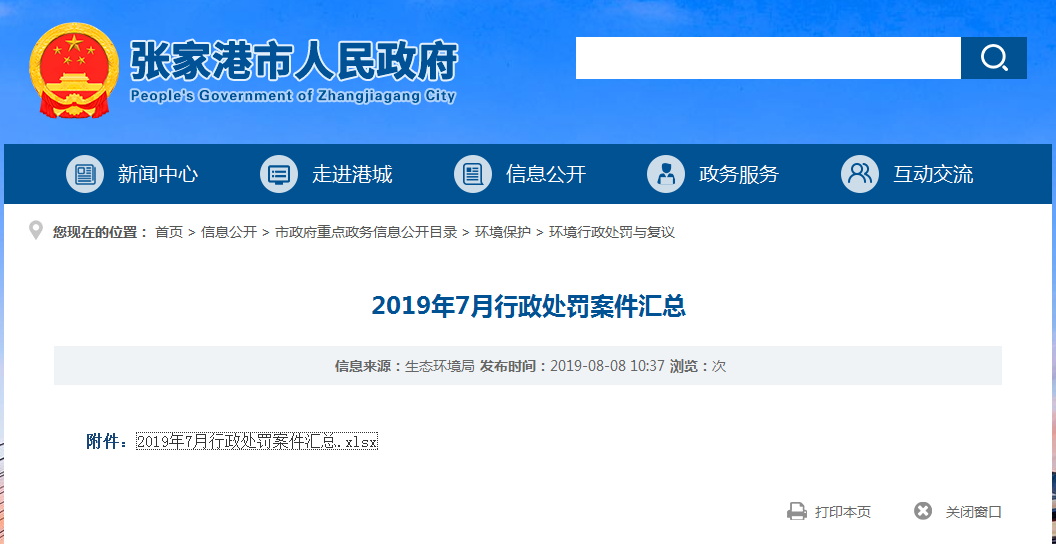1056x544 pixels.
Task: Open the 信息公开 navigation item
Action: 546,174
